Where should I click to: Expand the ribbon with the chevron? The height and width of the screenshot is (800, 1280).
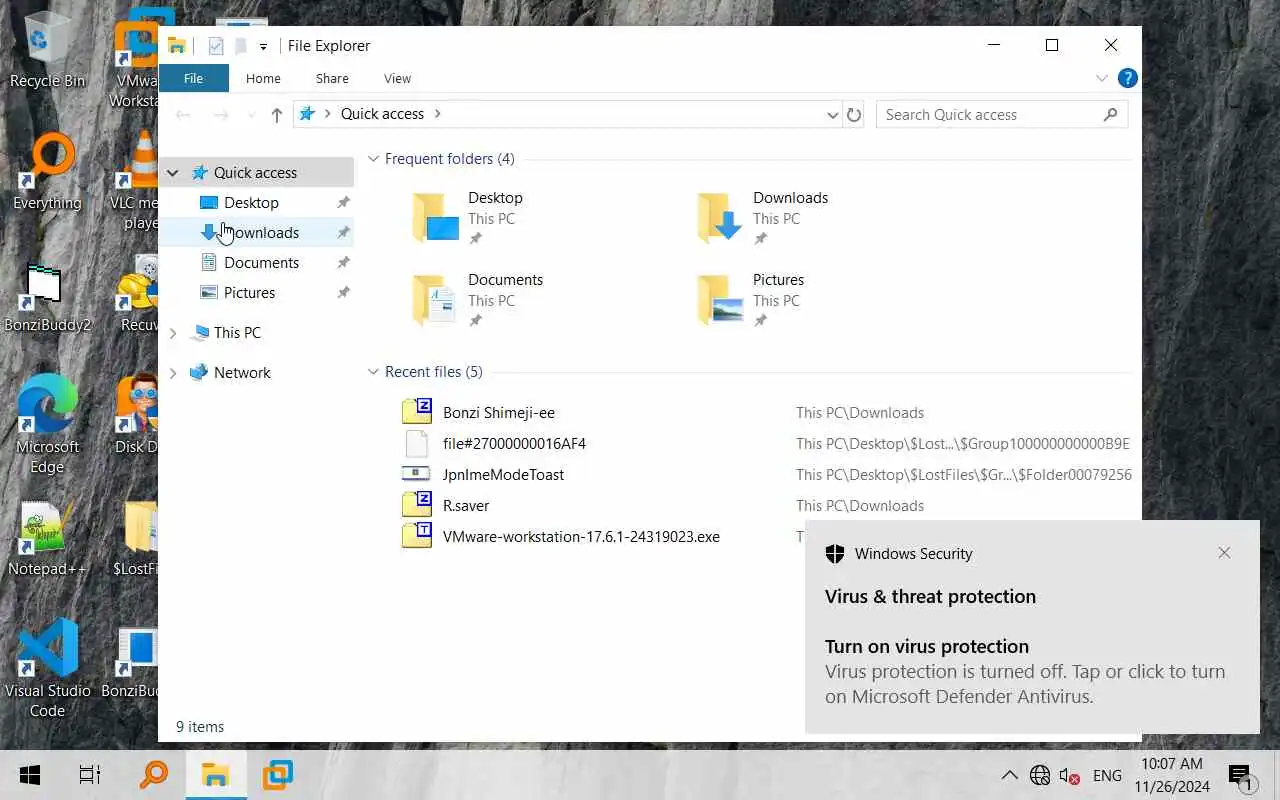click(x=1101, y=78)
